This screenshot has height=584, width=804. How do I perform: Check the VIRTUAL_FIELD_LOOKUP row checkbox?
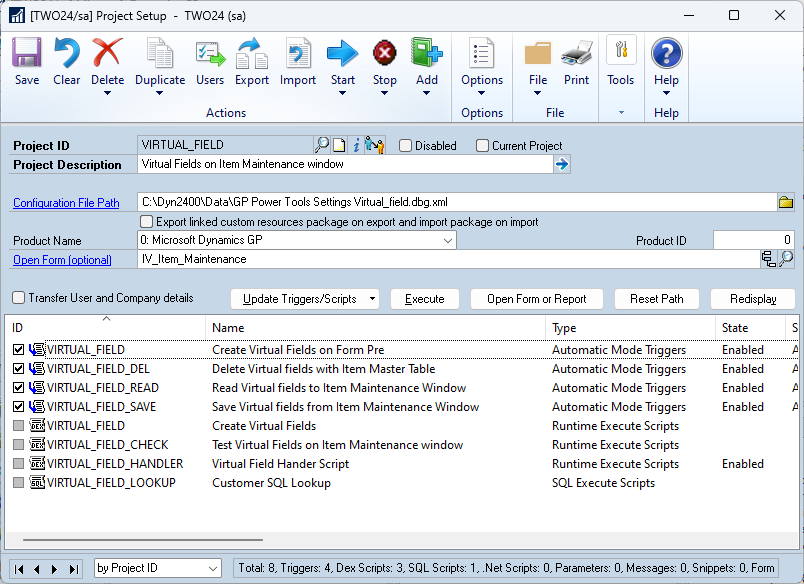(x=18, y=482)
